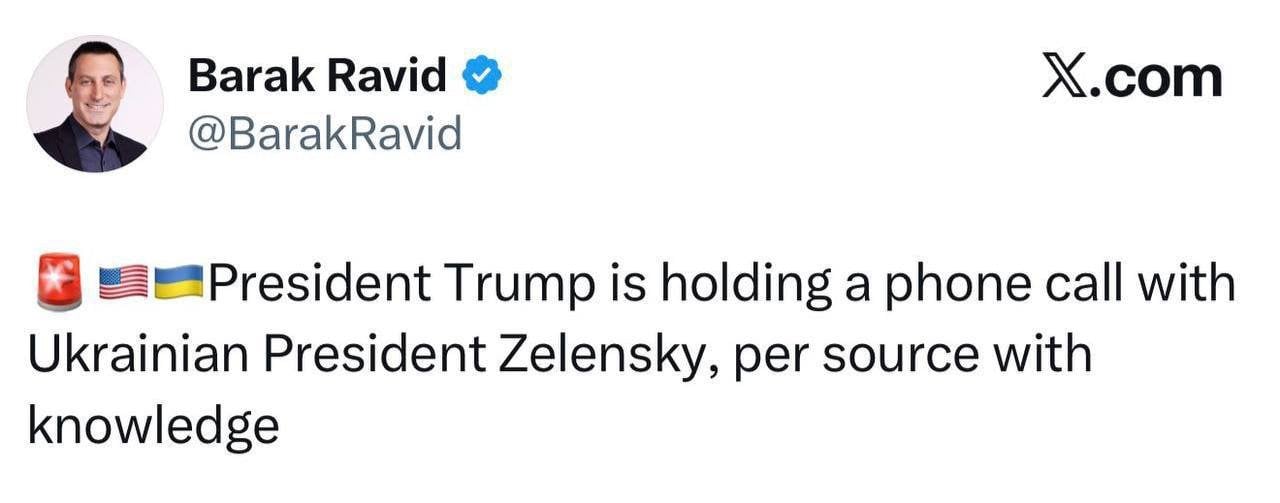Click the United States flag emoji
The width and height of the screenshot is (1280, 503).
coord(124,284)
